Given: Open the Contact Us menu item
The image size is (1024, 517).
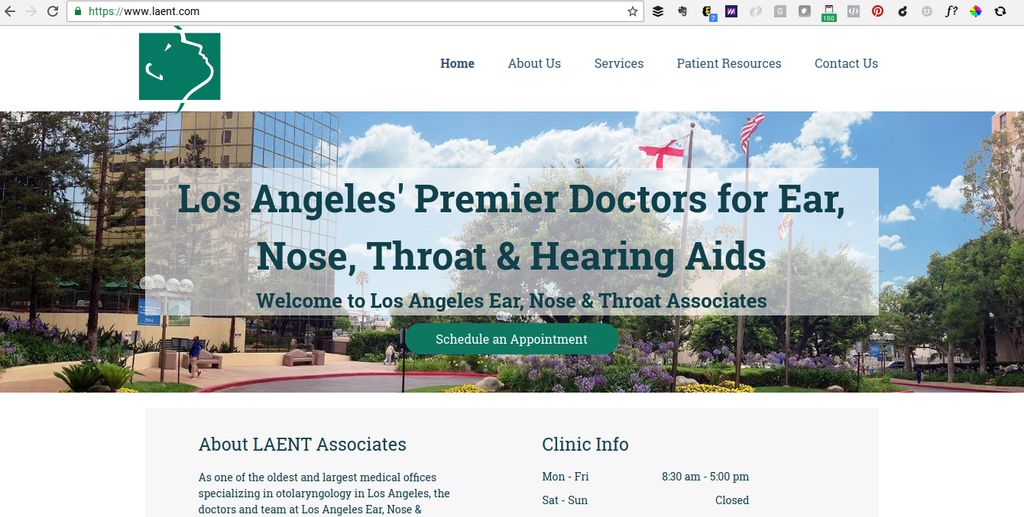Looking at the screenshot, I should click(x=846, y=63).
